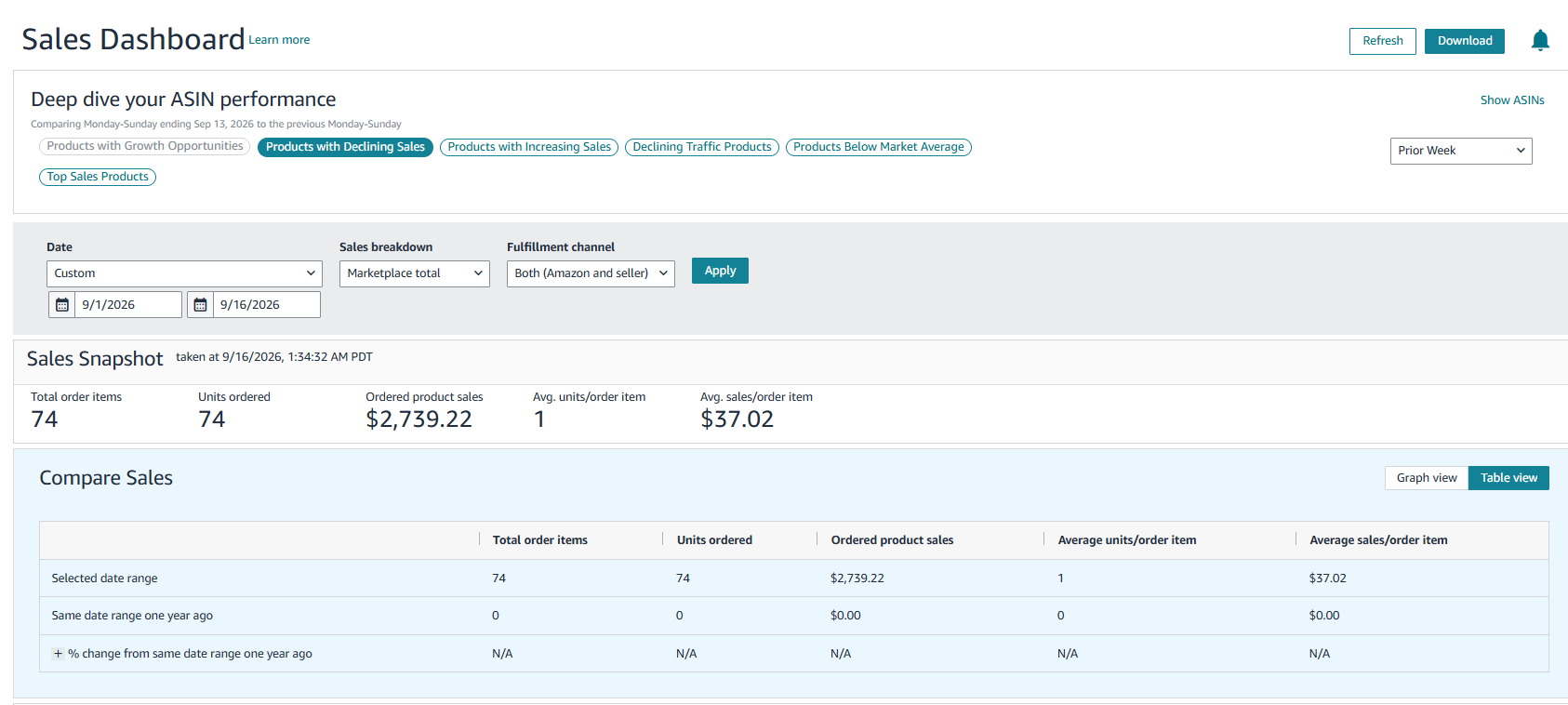Screen dimensions: 1568x705
Task: Open the notifications bell icon
Action: (1540, 40)
